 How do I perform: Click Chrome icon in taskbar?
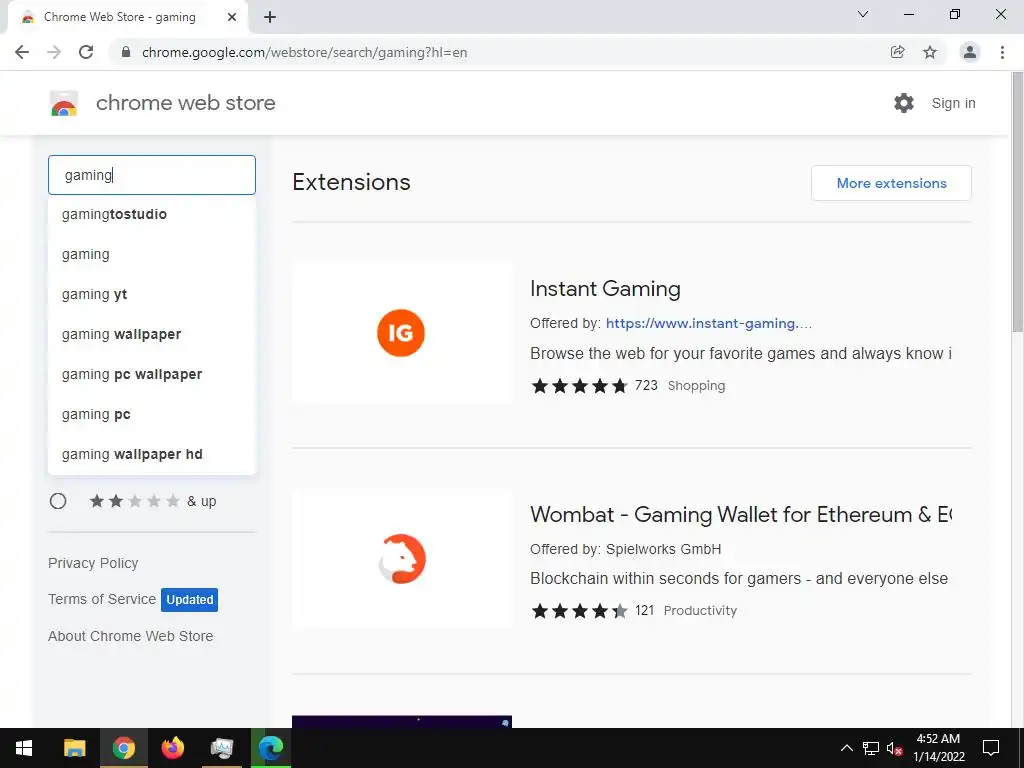click(x=123, y=748)
